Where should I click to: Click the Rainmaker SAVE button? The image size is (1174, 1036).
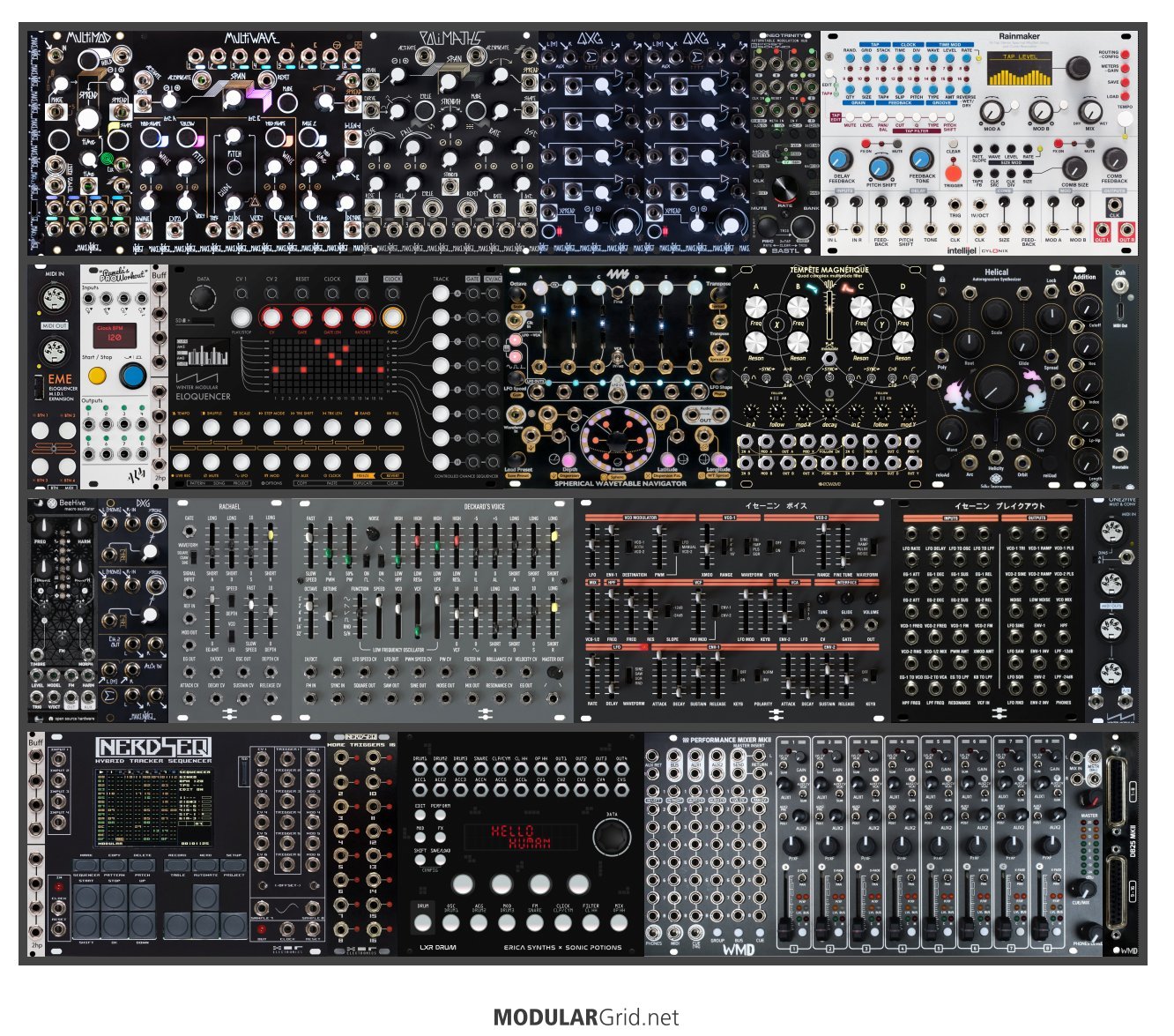tap(1126, 82)
